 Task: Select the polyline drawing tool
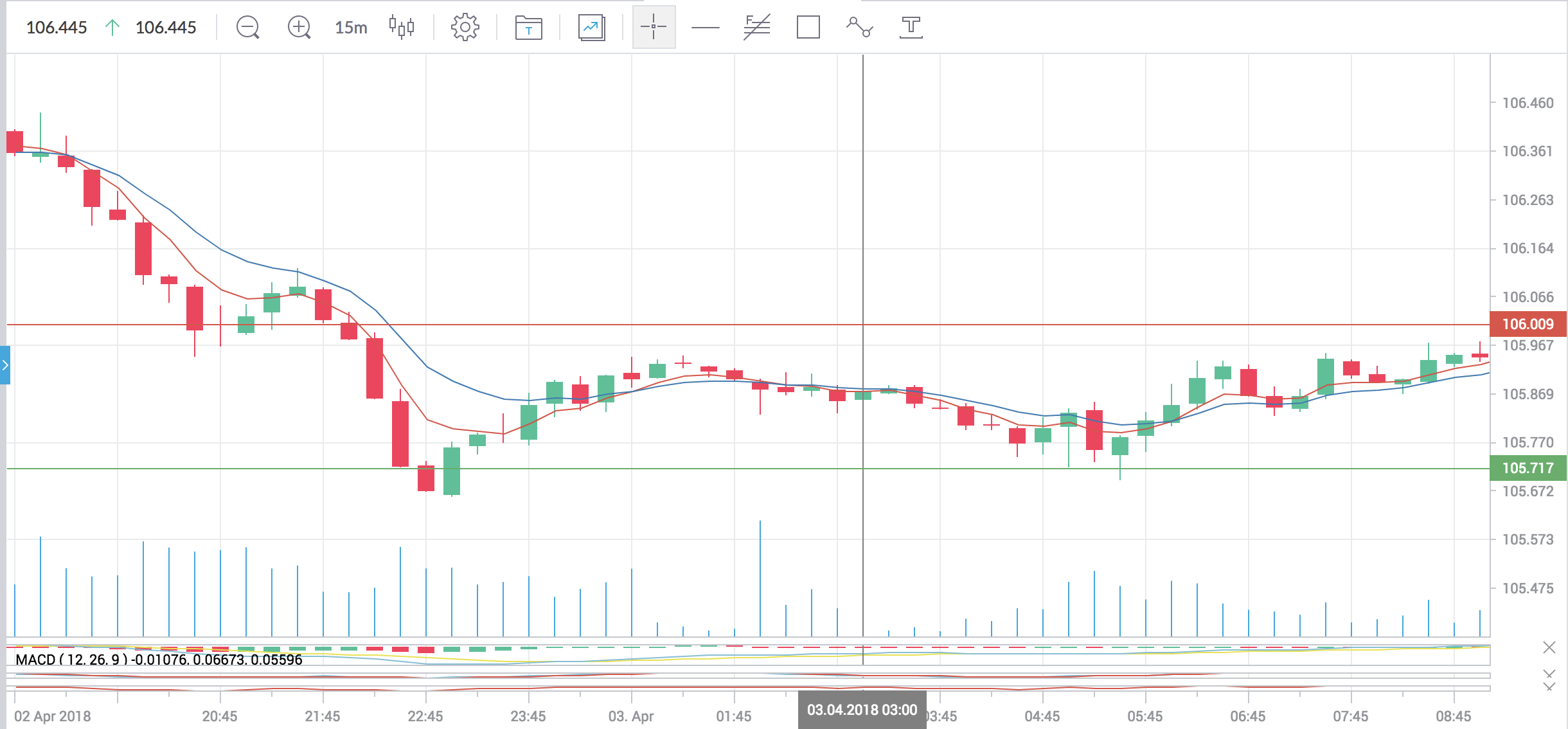(859, 27)
